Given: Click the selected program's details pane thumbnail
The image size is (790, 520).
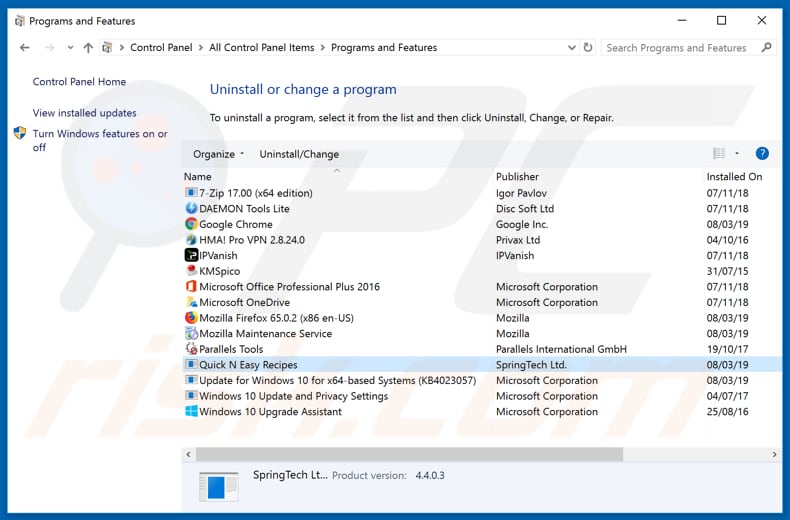Looking at the screenshot, I should 218,486.
